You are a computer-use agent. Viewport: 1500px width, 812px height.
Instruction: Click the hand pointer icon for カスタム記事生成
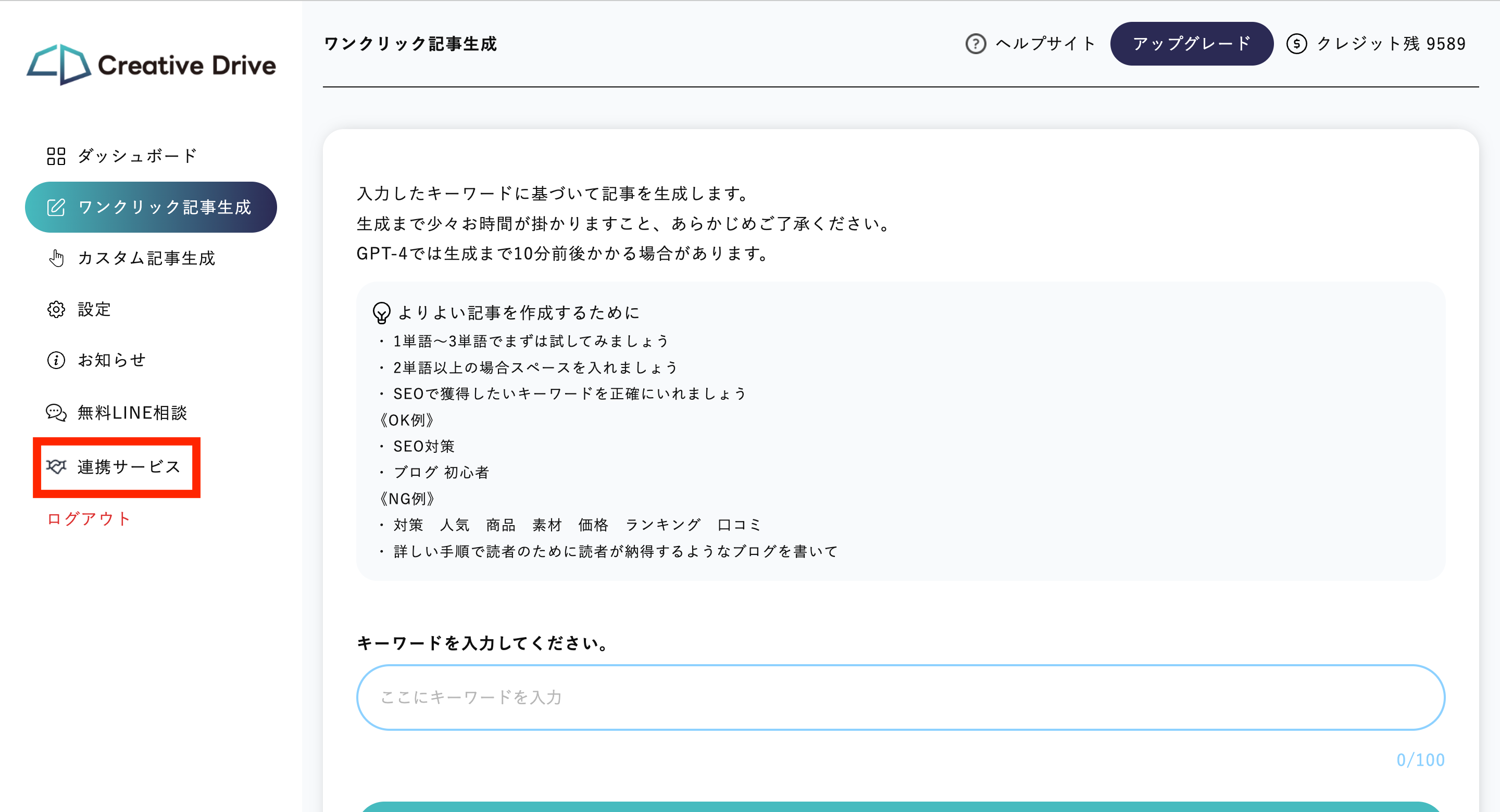pyautogui.click(x=56, y=258)
